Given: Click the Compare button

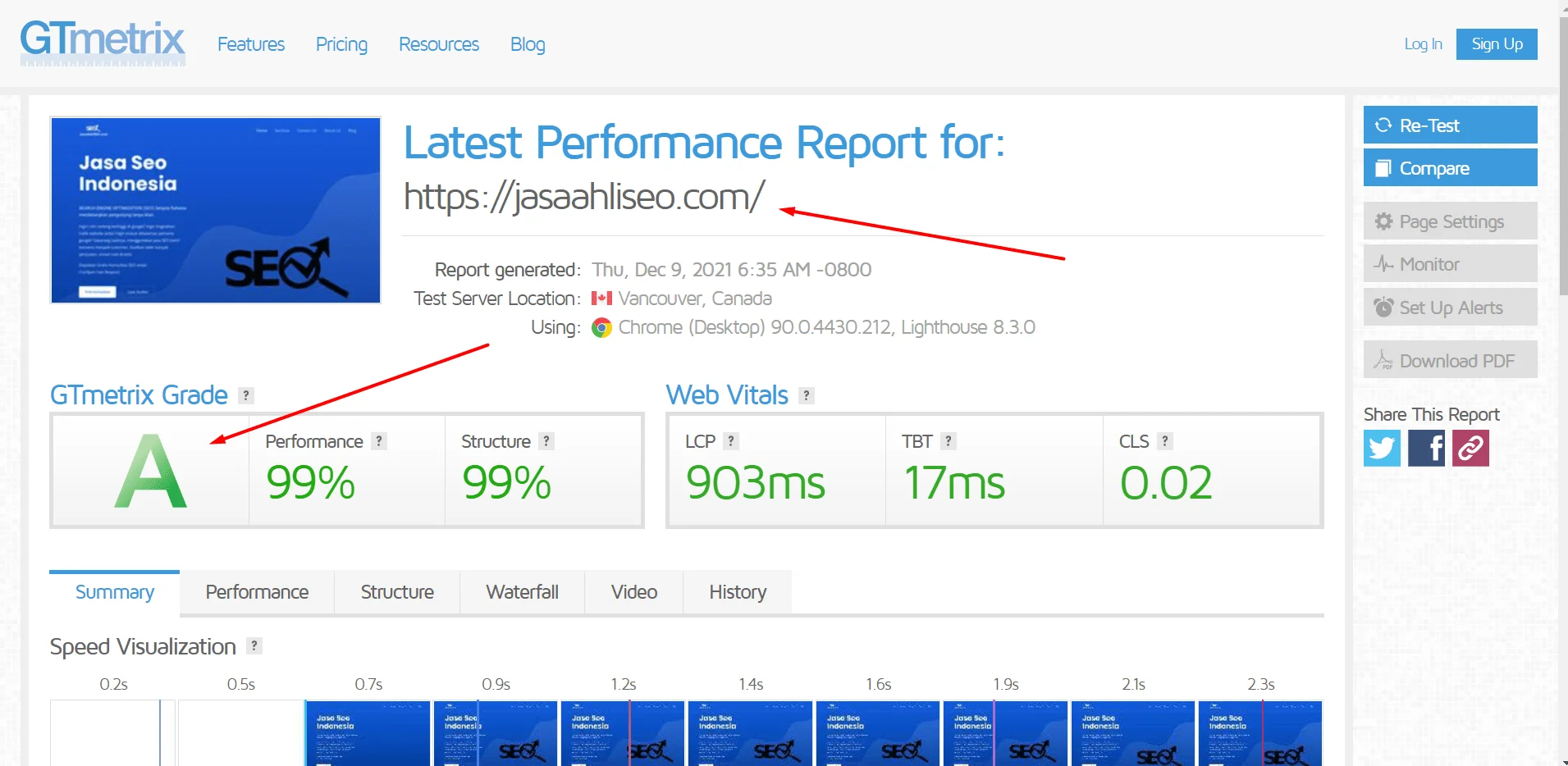Looking at the screenshot, I should tap(1450, 167).
